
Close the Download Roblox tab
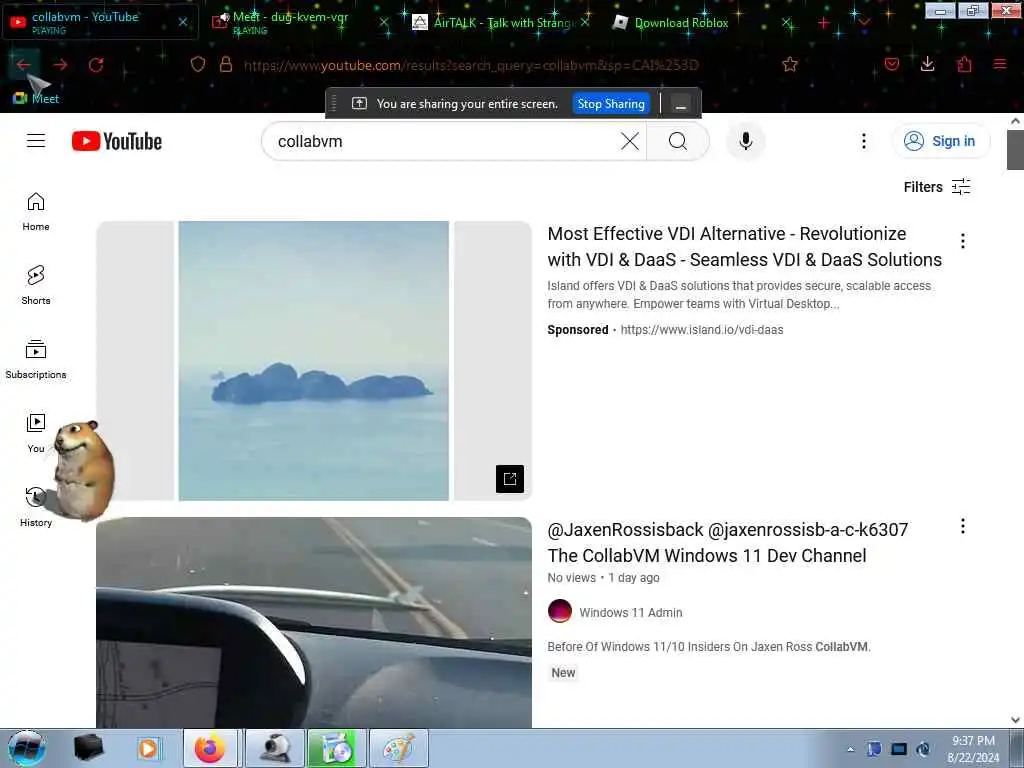click(788, 23)
